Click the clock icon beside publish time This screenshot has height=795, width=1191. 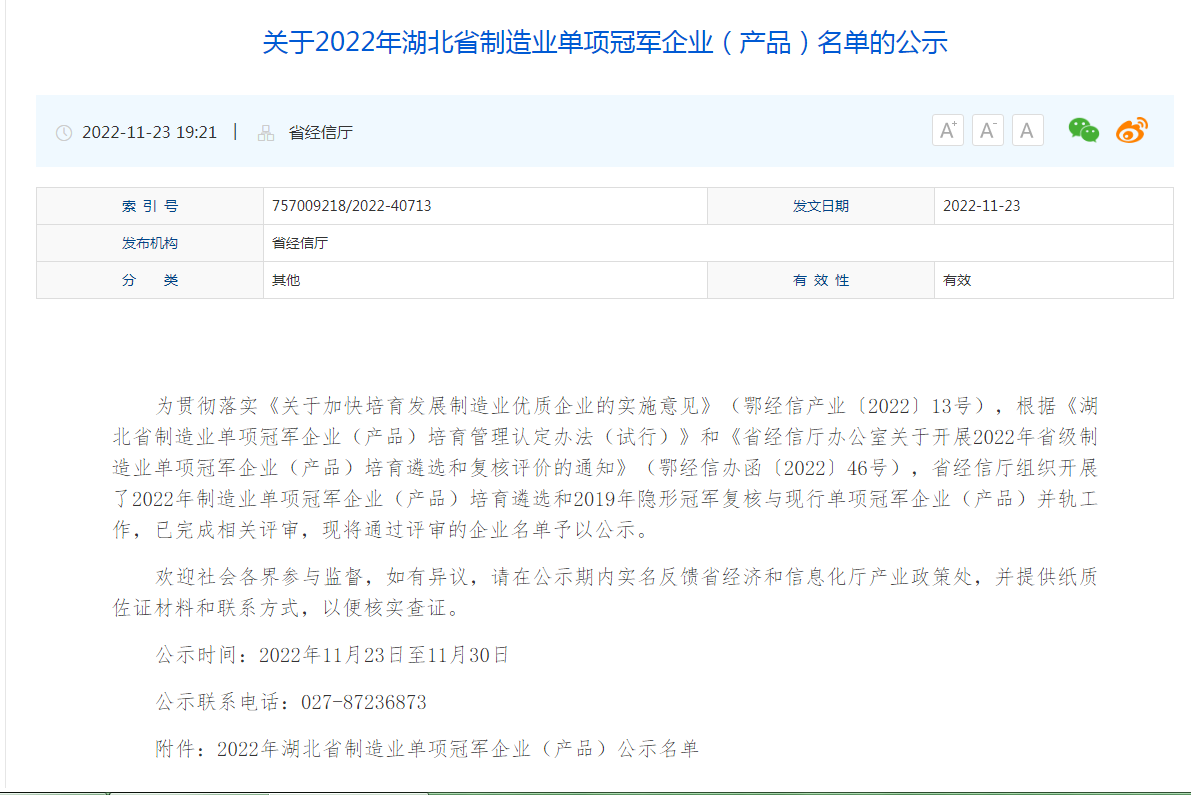62,131
